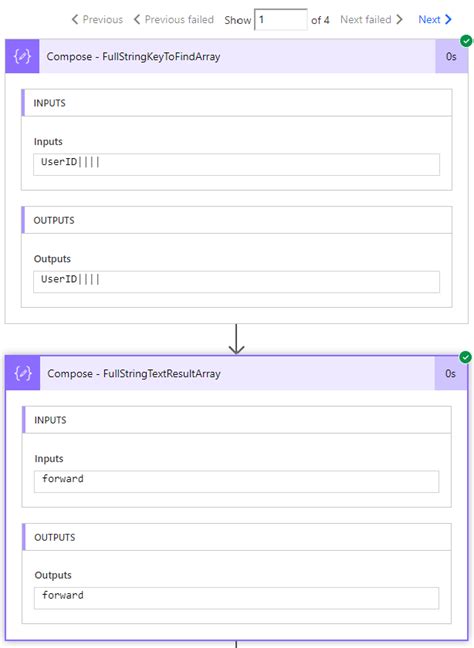Click the Compose icon beside FullStringTextResultArray

23,373
